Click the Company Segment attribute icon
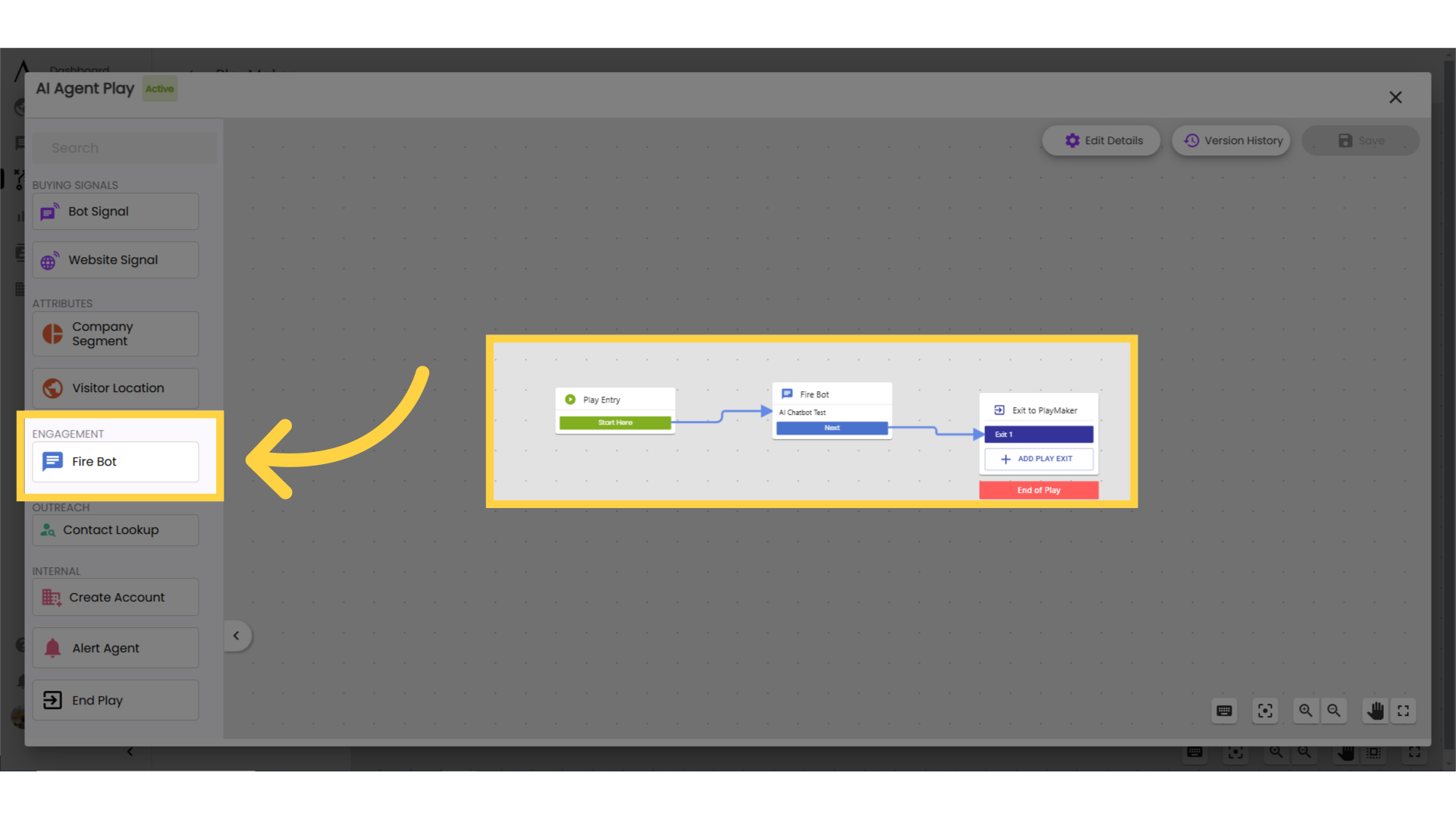 [x=52, y=333]
